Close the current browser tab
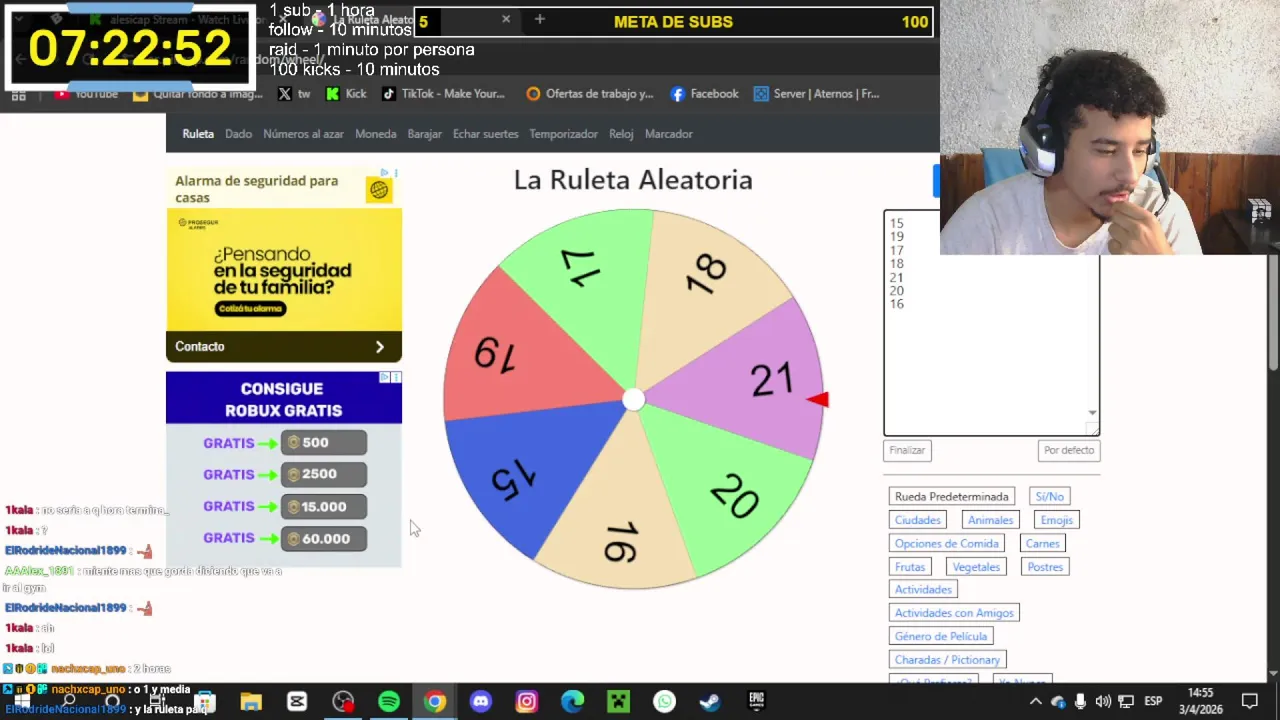 point(506,20)
